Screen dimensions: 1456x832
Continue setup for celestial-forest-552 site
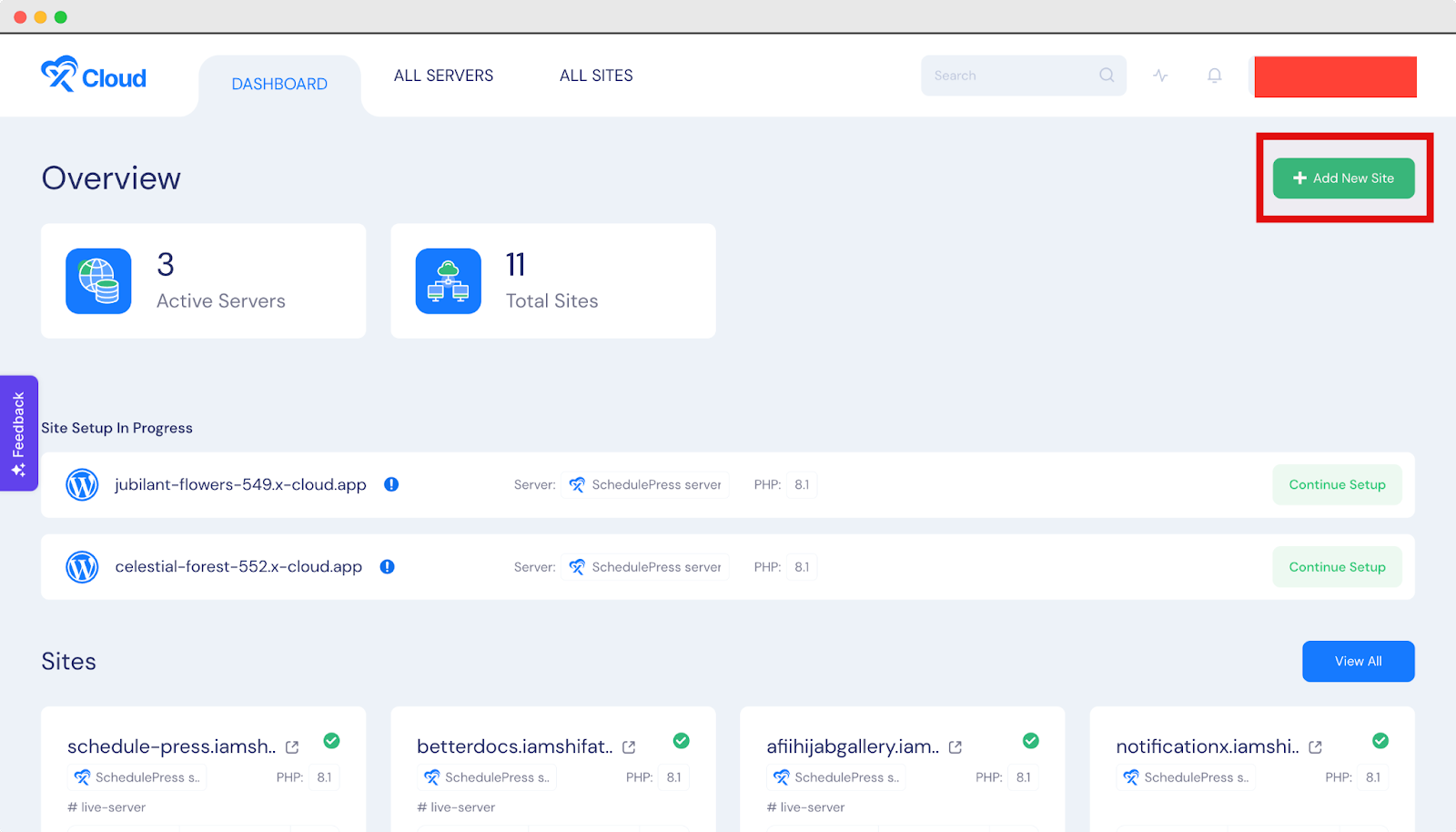coord(1337,567)
